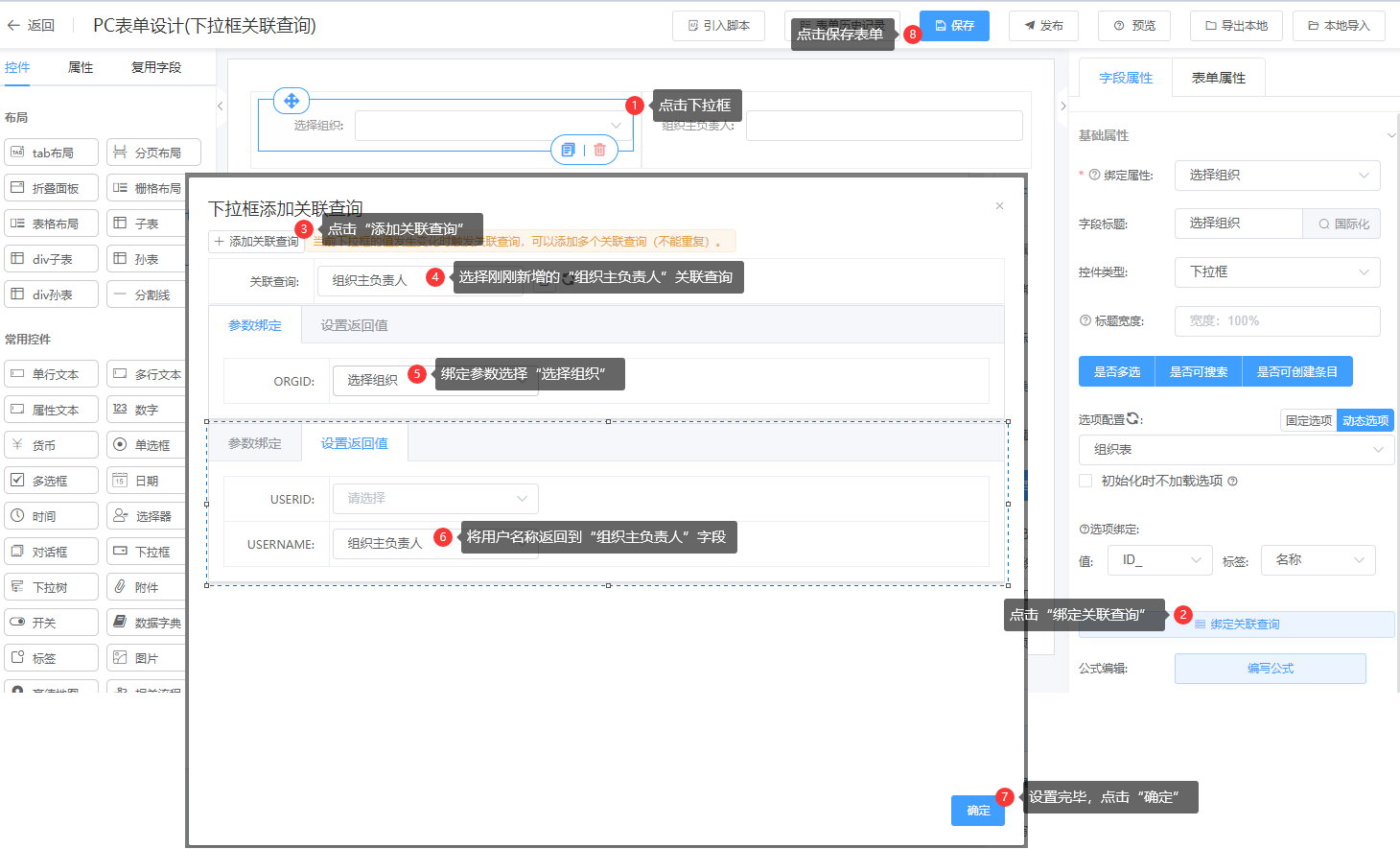
Task: Add the tab布局 layout control
Action: pos(52,153)
